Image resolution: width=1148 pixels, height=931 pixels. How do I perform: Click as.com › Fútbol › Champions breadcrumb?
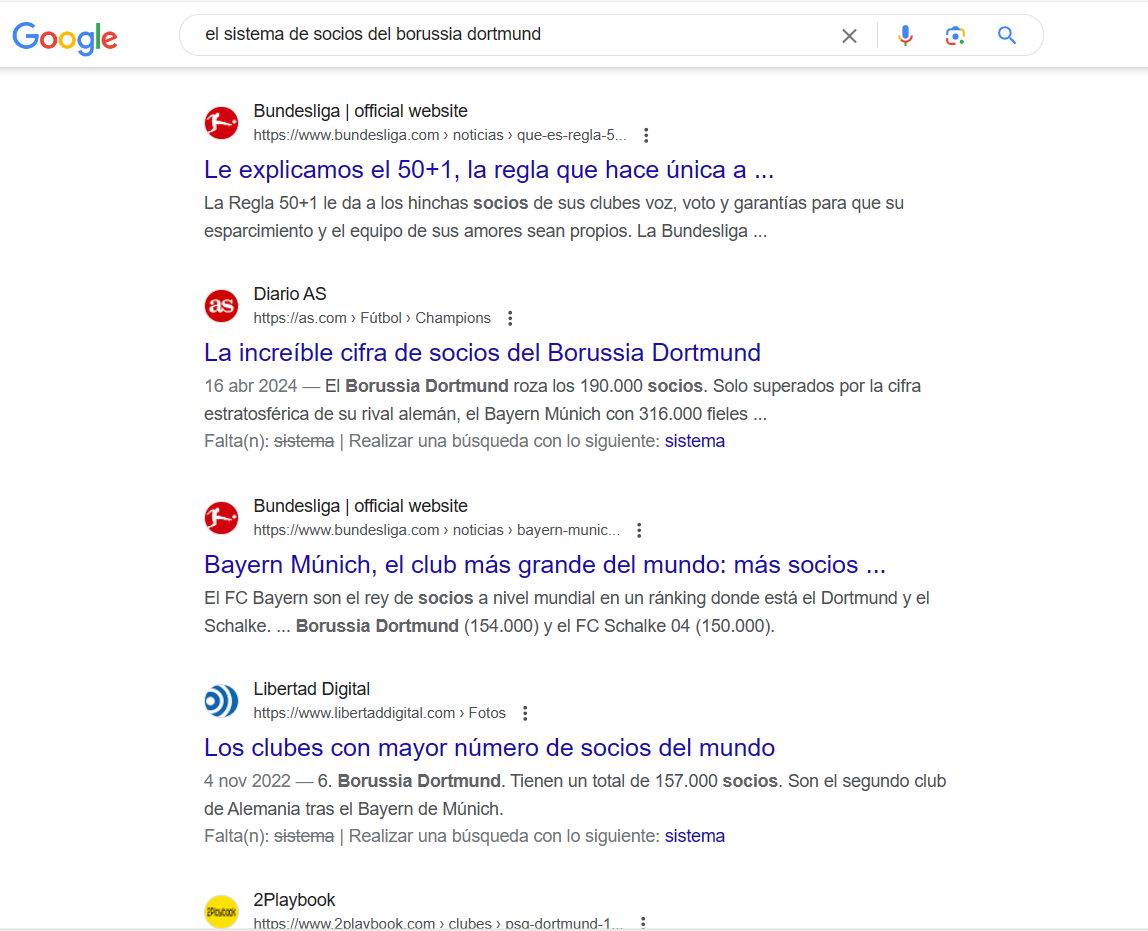click(372, 318)
